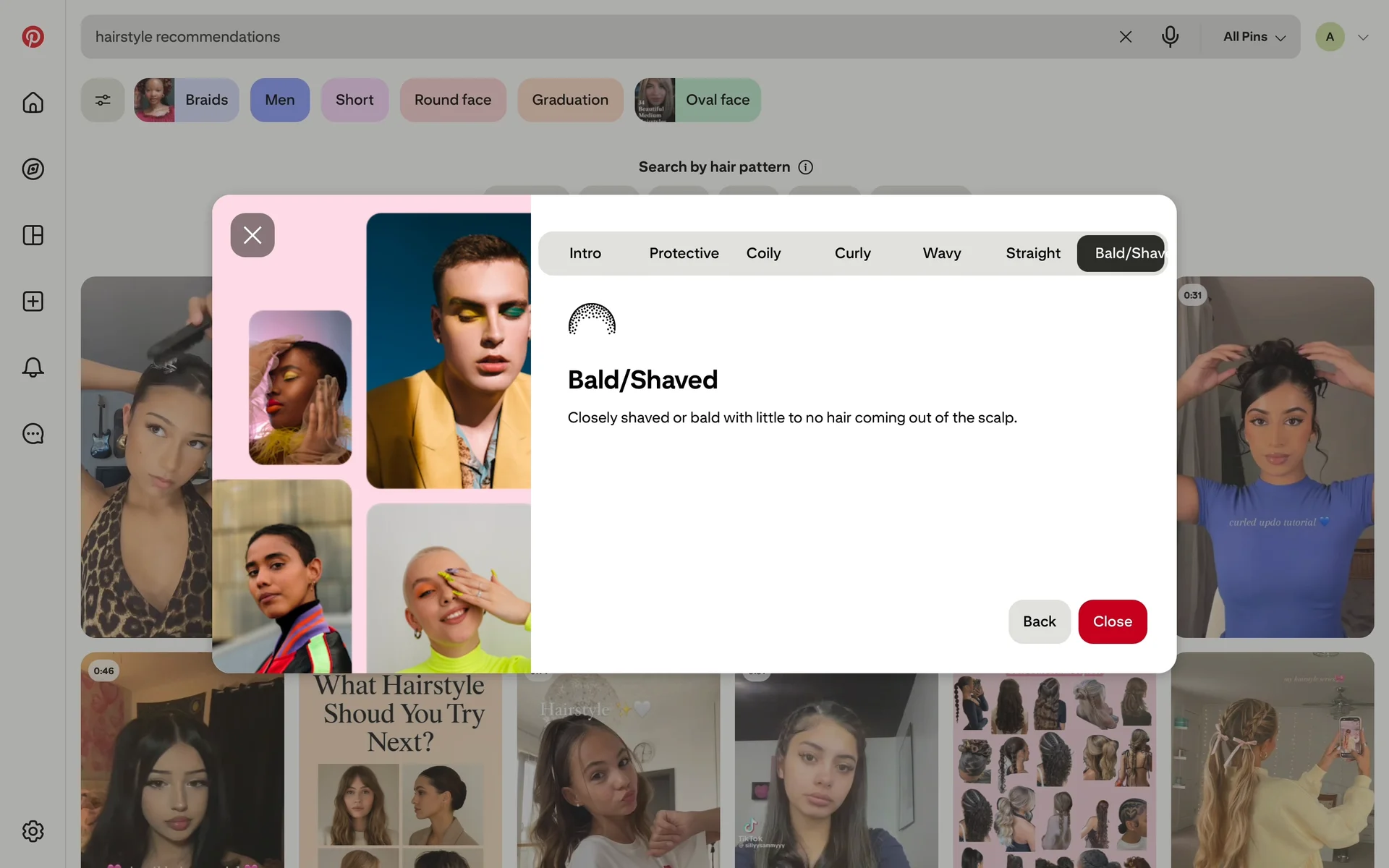The width and height of the screenshot is (1389, 868).
Task: Clear the search query text
Action: click(x=1125, y=37)
